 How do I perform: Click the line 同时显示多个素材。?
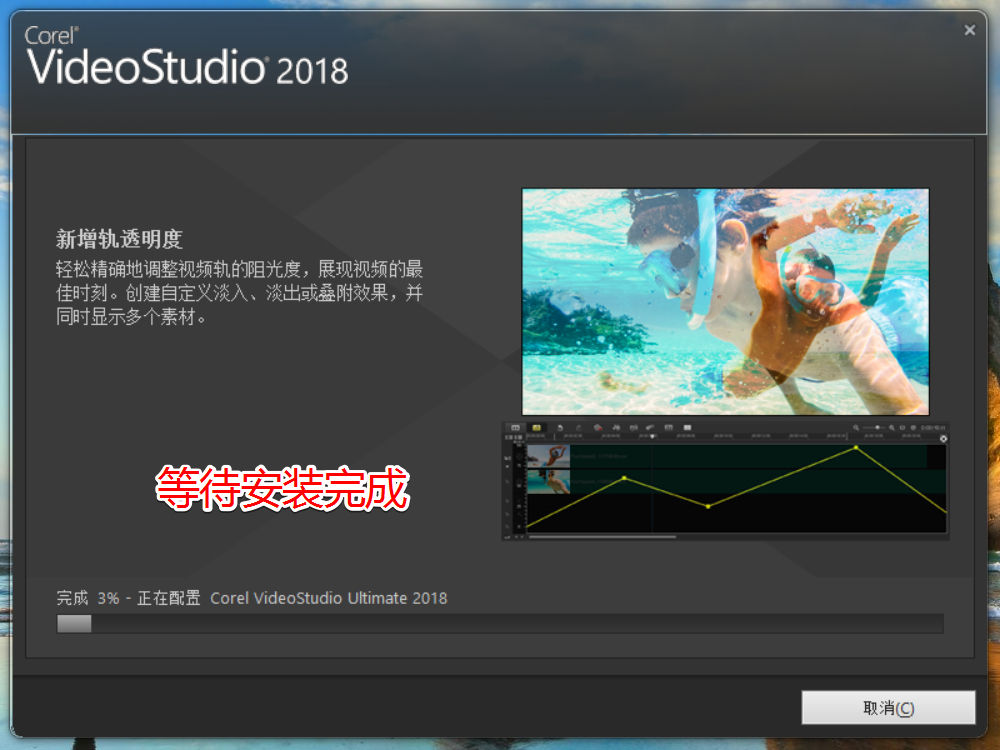(x=131, y=317)
